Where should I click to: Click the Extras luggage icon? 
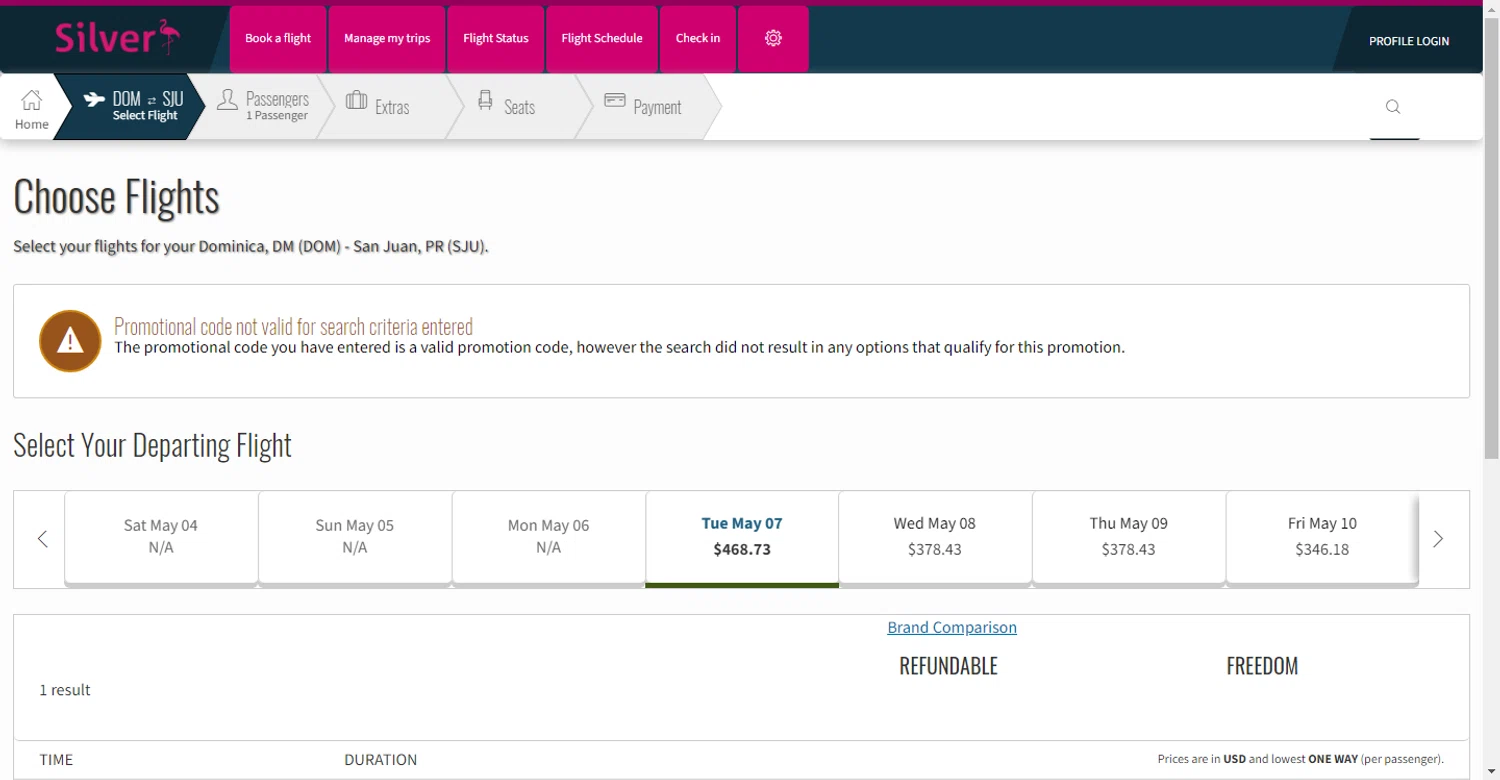point(356,100)
